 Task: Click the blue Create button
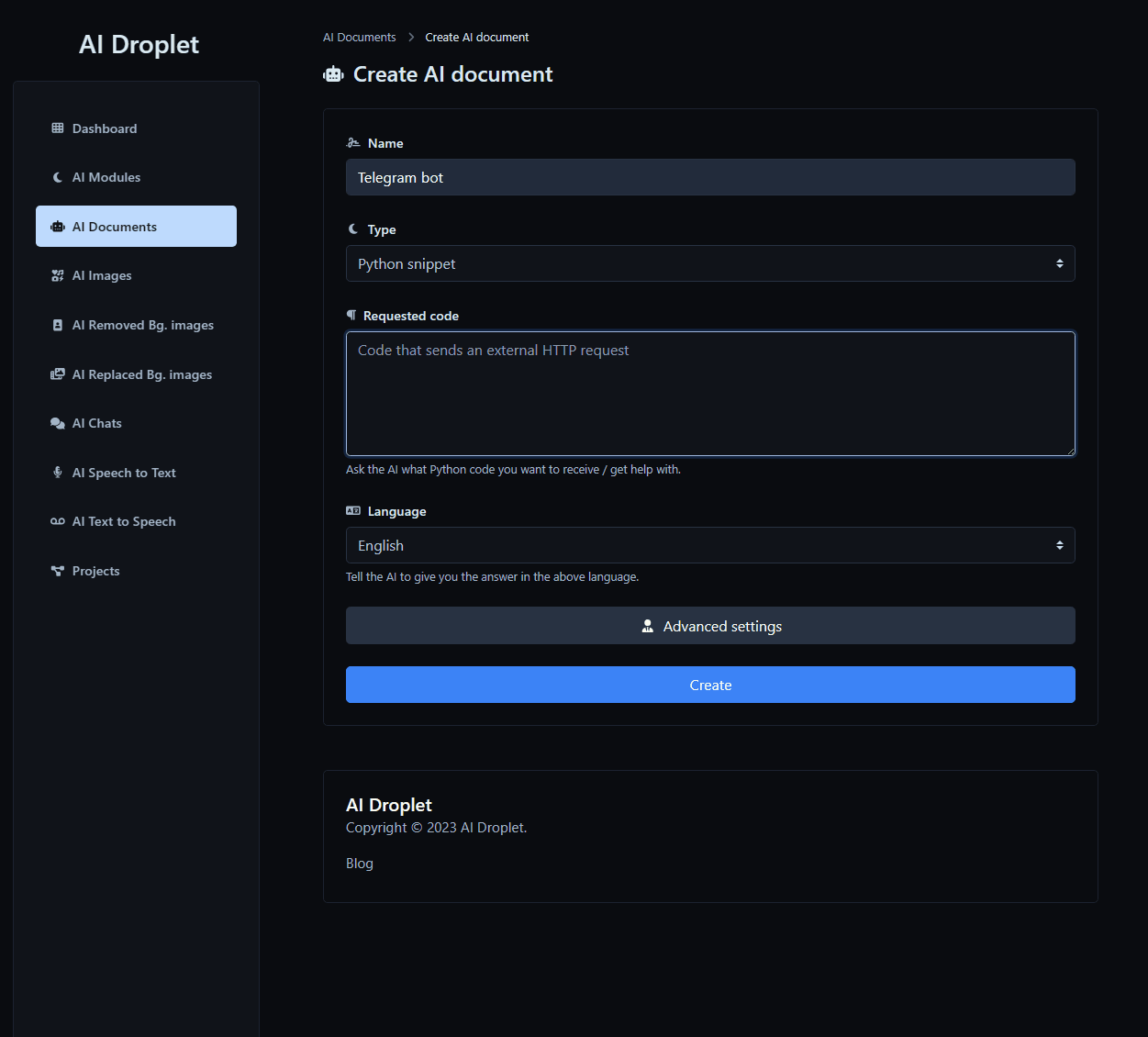coord(710,685)
